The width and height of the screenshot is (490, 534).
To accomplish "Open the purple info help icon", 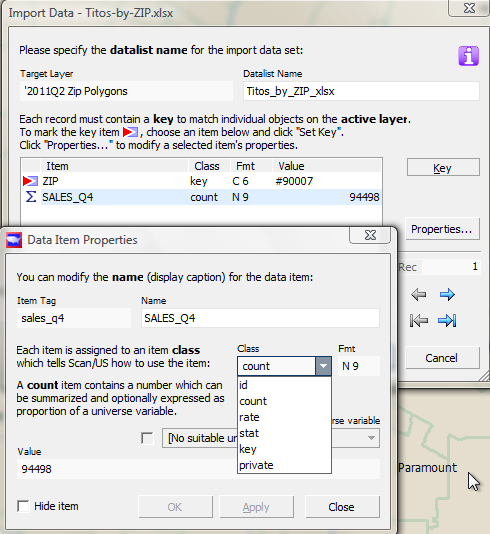I will point(469,56).
